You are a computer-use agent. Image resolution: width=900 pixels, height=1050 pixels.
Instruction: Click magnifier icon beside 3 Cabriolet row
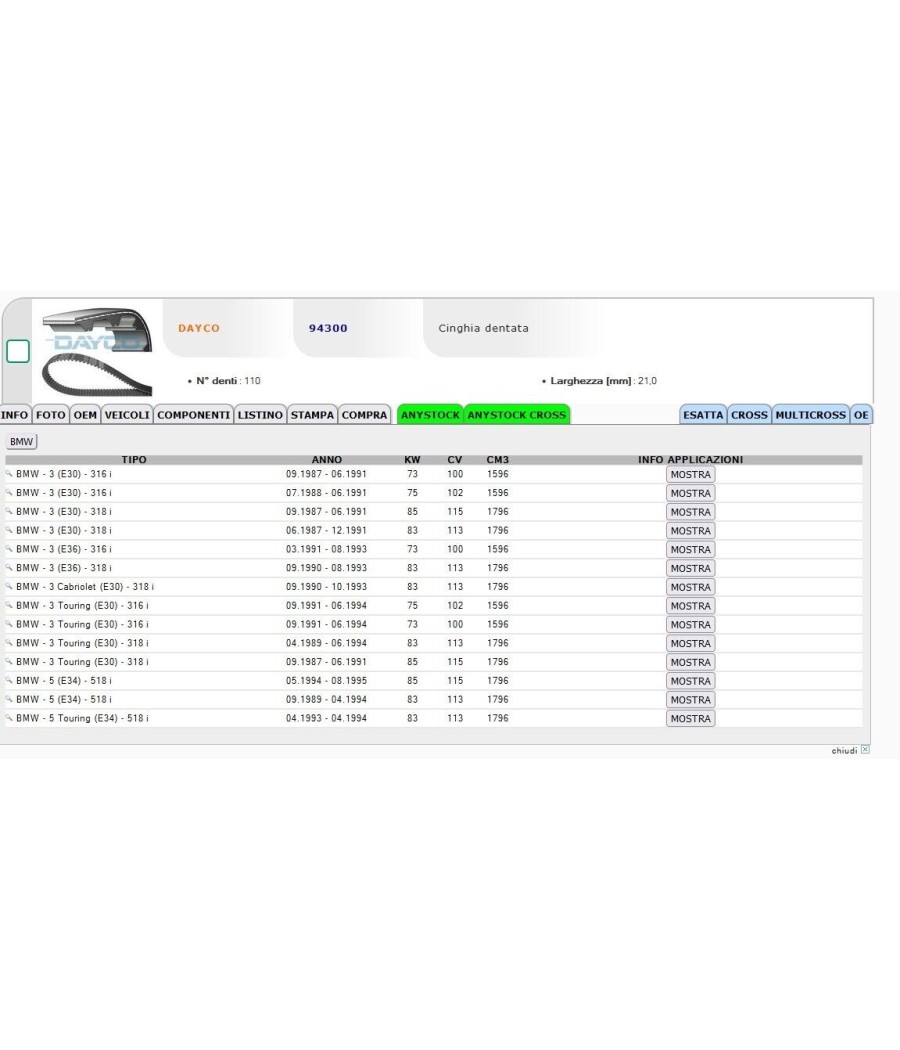pos(9,587)
